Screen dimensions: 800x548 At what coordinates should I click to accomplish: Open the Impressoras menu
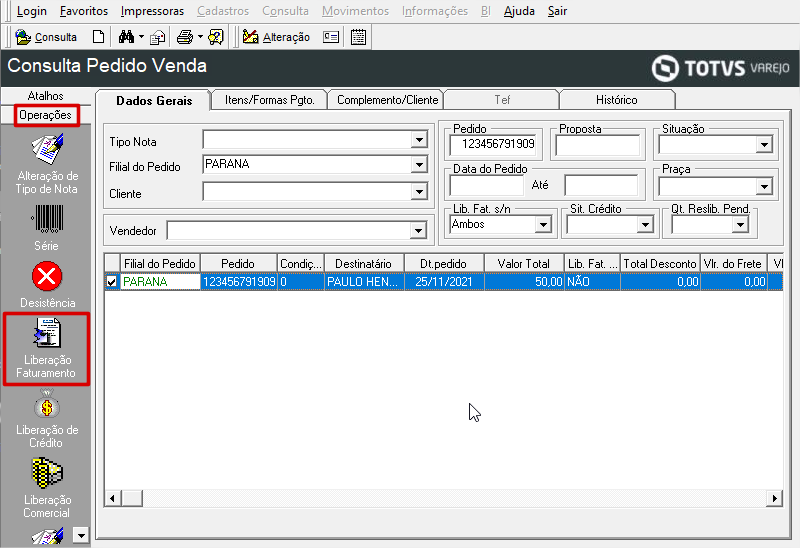pos(152,11)
